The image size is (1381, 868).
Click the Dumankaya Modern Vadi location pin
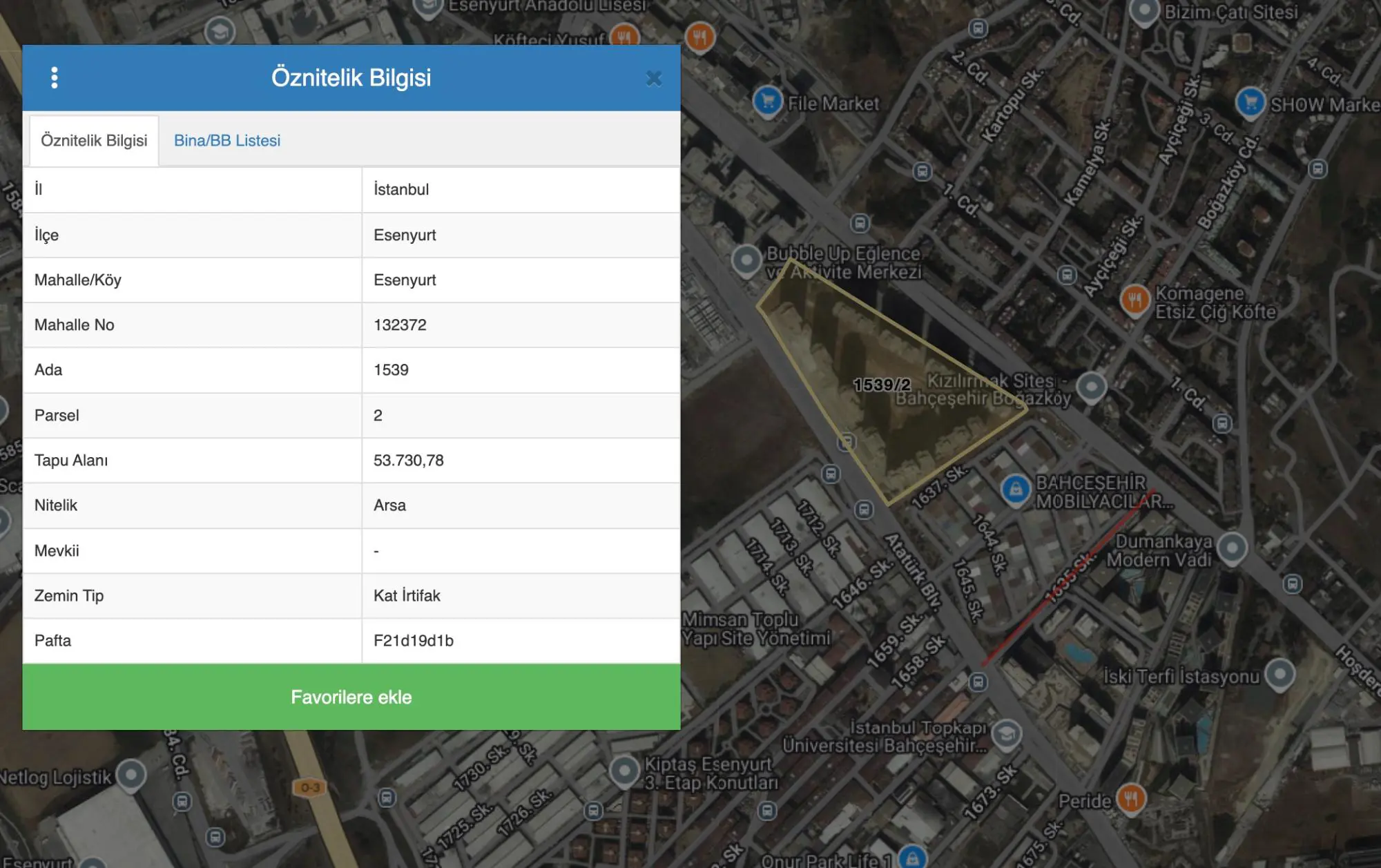pyautogui.click(x=1232, y=549)
